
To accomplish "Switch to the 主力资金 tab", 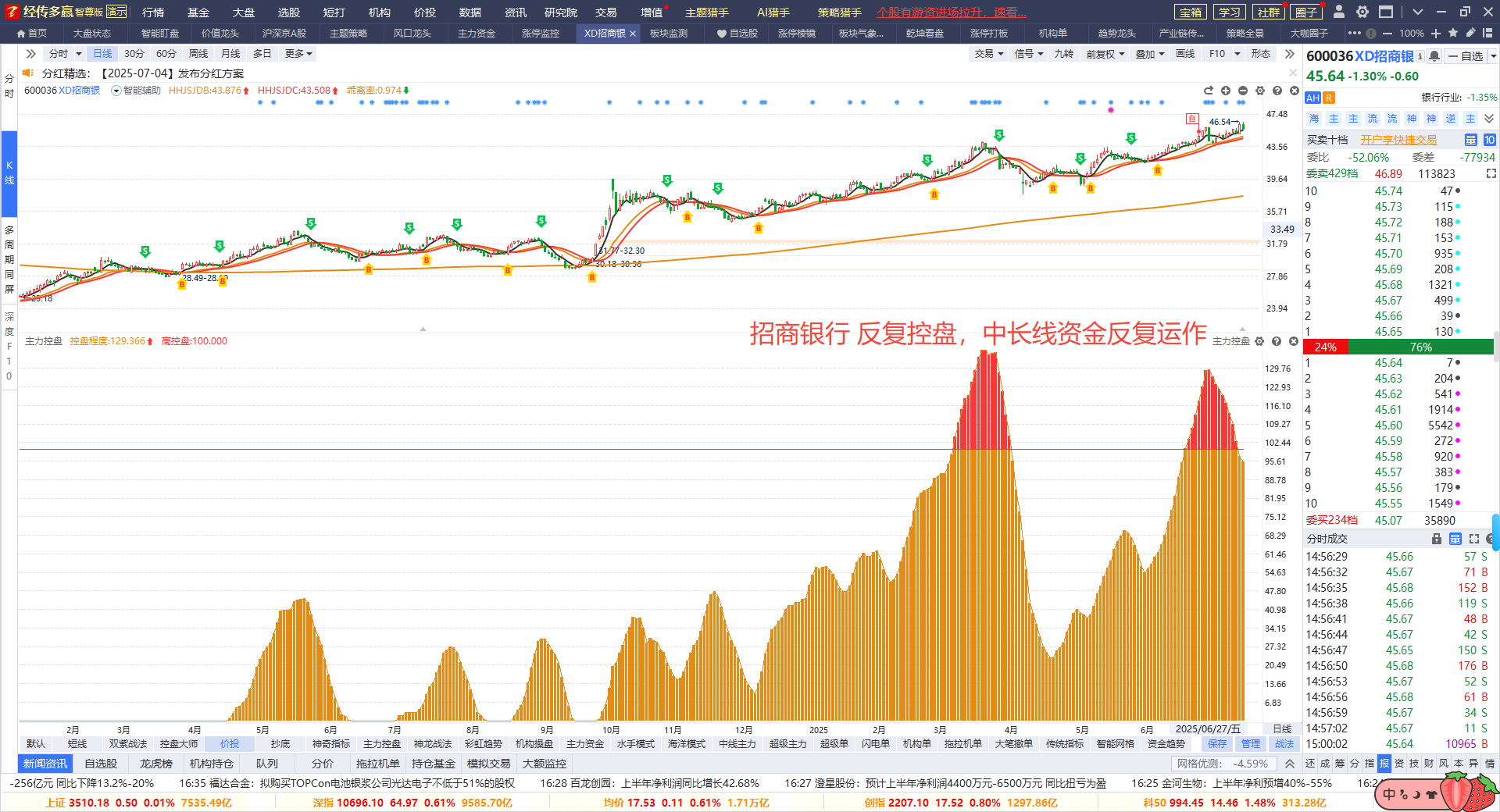I will pyautogui.click(x=477, y=33).
